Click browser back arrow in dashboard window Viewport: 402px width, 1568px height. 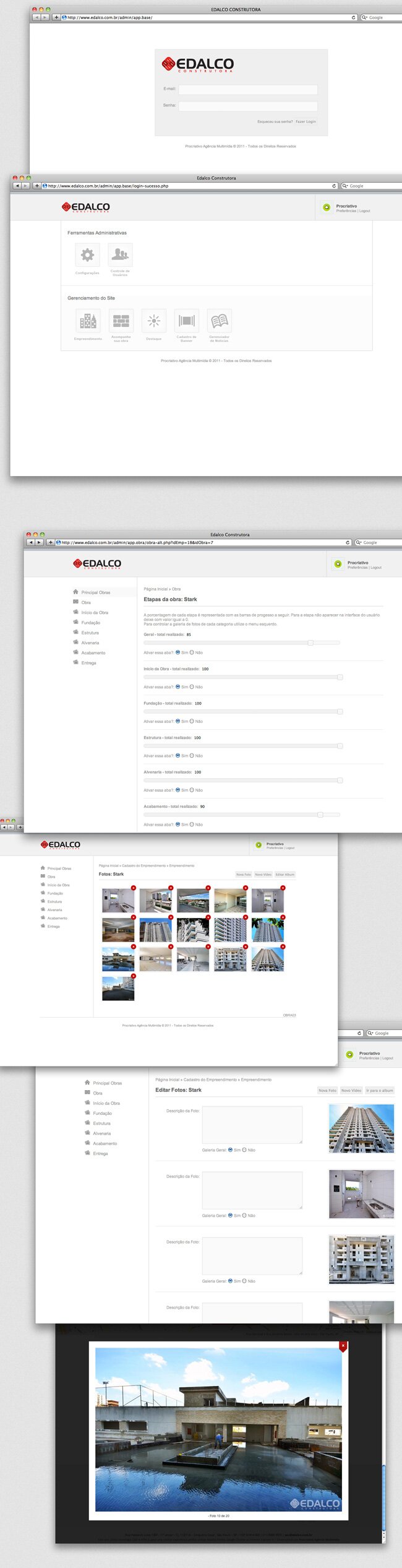(x=17, y=186)
